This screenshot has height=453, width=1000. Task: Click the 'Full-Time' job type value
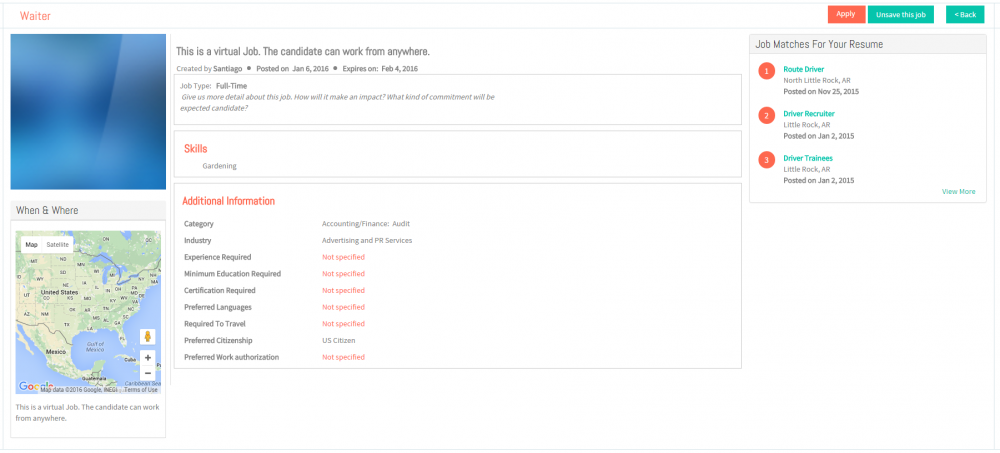232,85
